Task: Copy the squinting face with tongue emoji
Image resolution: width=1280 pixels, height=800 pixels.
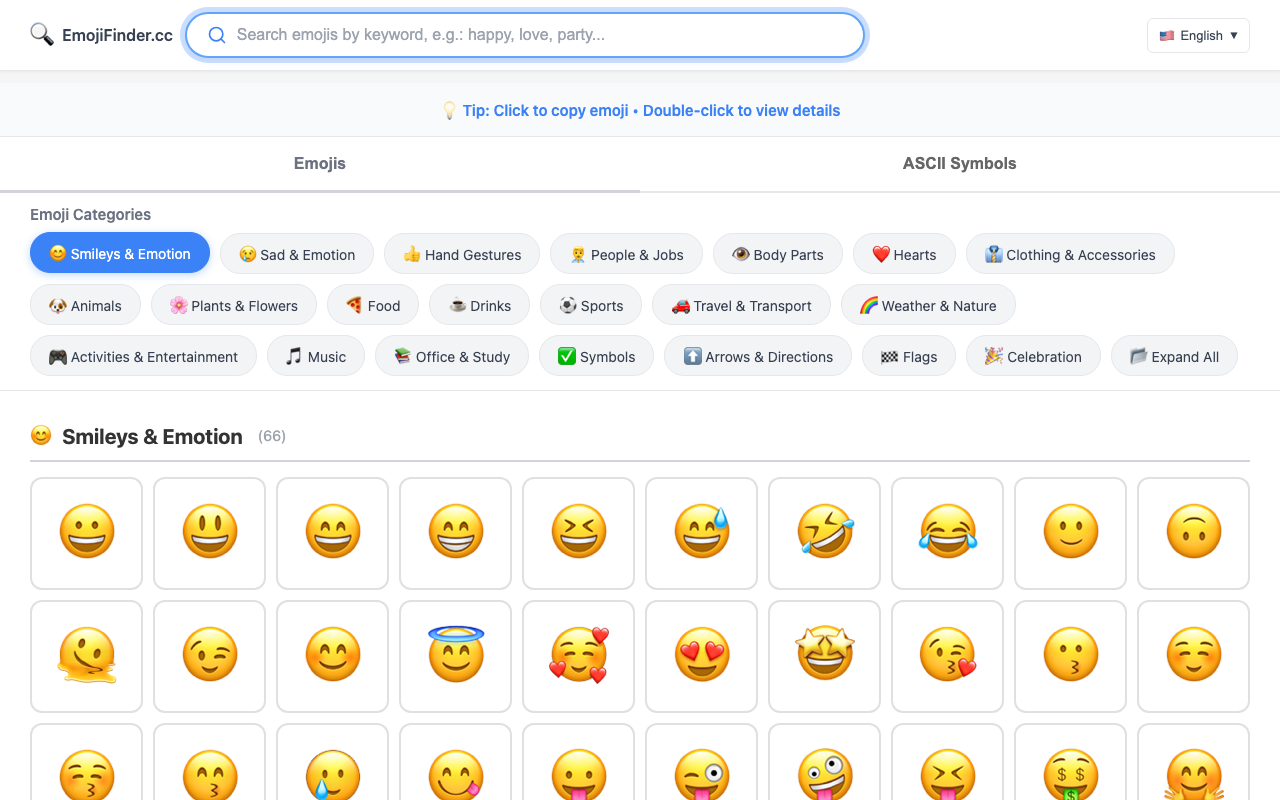Action: tap(947, 762)
